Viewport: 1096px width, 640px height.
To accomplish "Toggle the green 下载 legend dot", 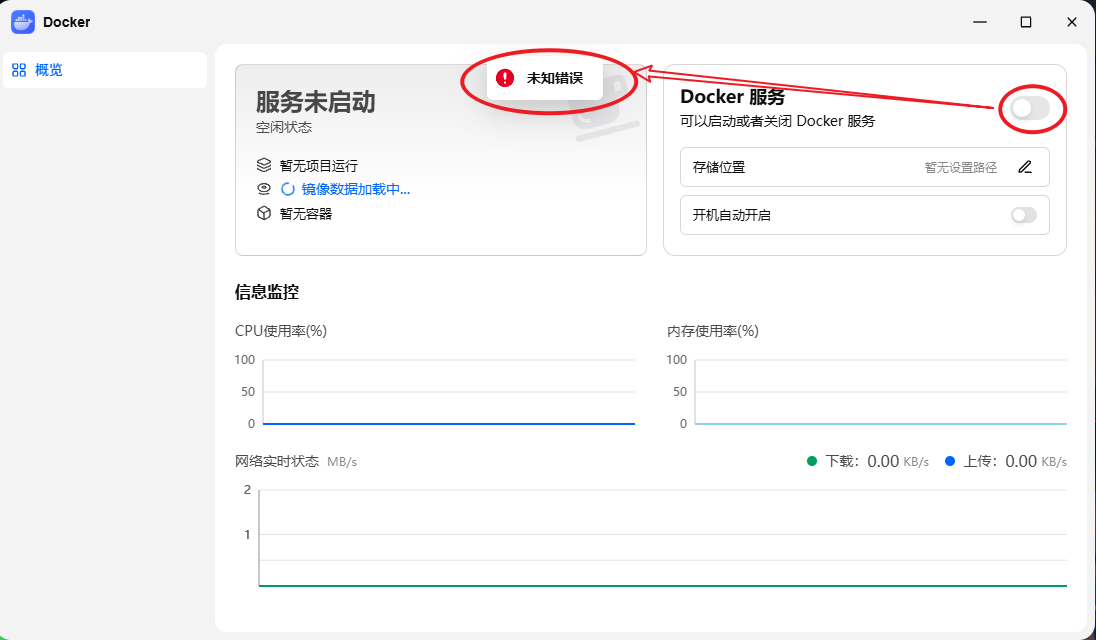I will 812,461.
